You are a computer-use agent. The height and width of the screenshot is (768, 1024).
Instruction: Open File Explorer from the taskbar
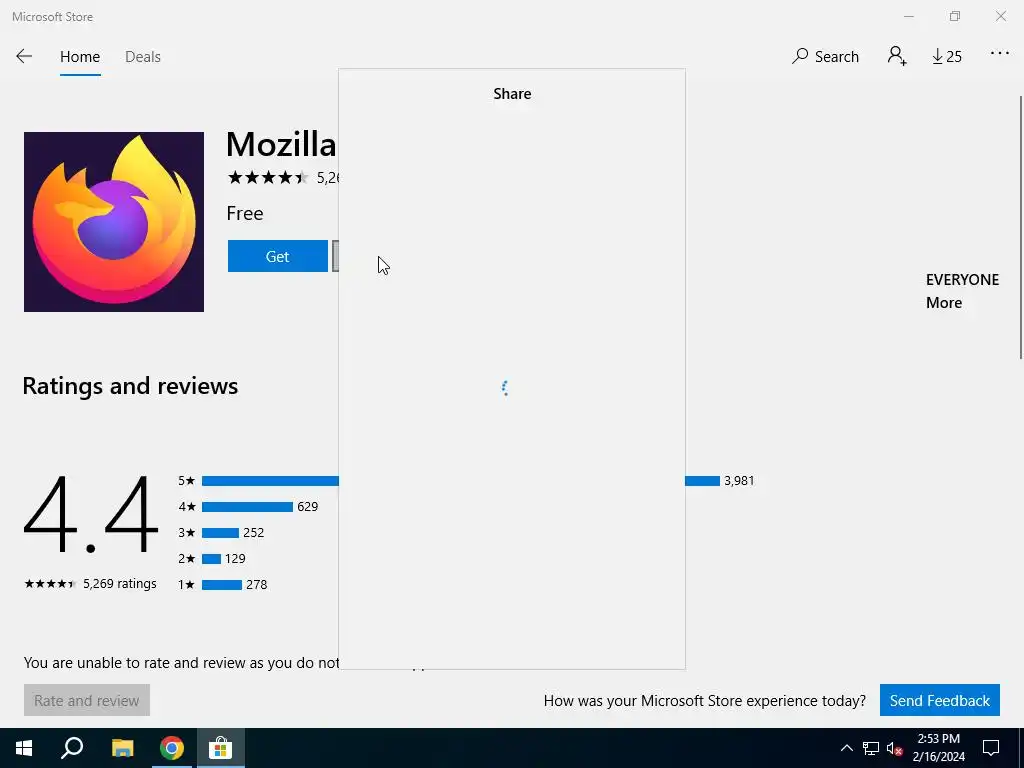click(122, 748)
